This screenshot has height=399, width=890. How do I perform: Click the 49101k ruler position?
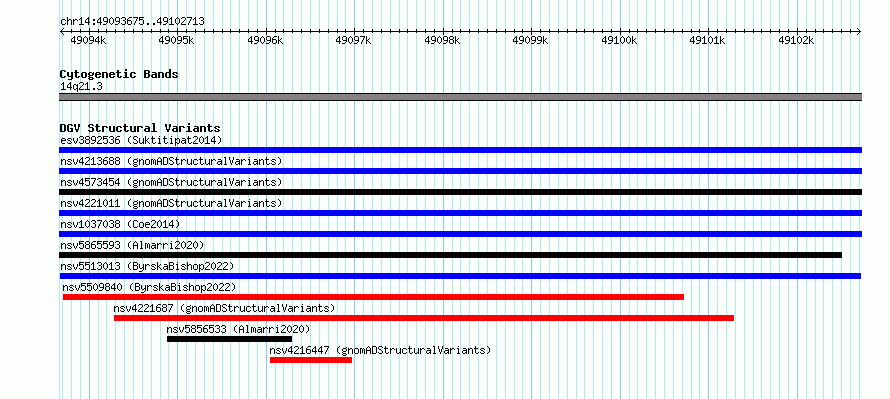click(x=708, y=41)
